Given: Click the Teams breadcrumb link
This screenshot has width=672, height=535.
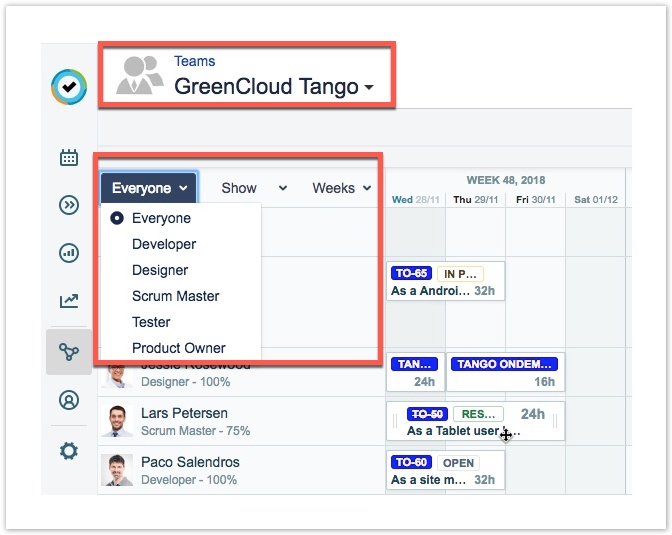Looking at the screenshot, I should (194, 61).
